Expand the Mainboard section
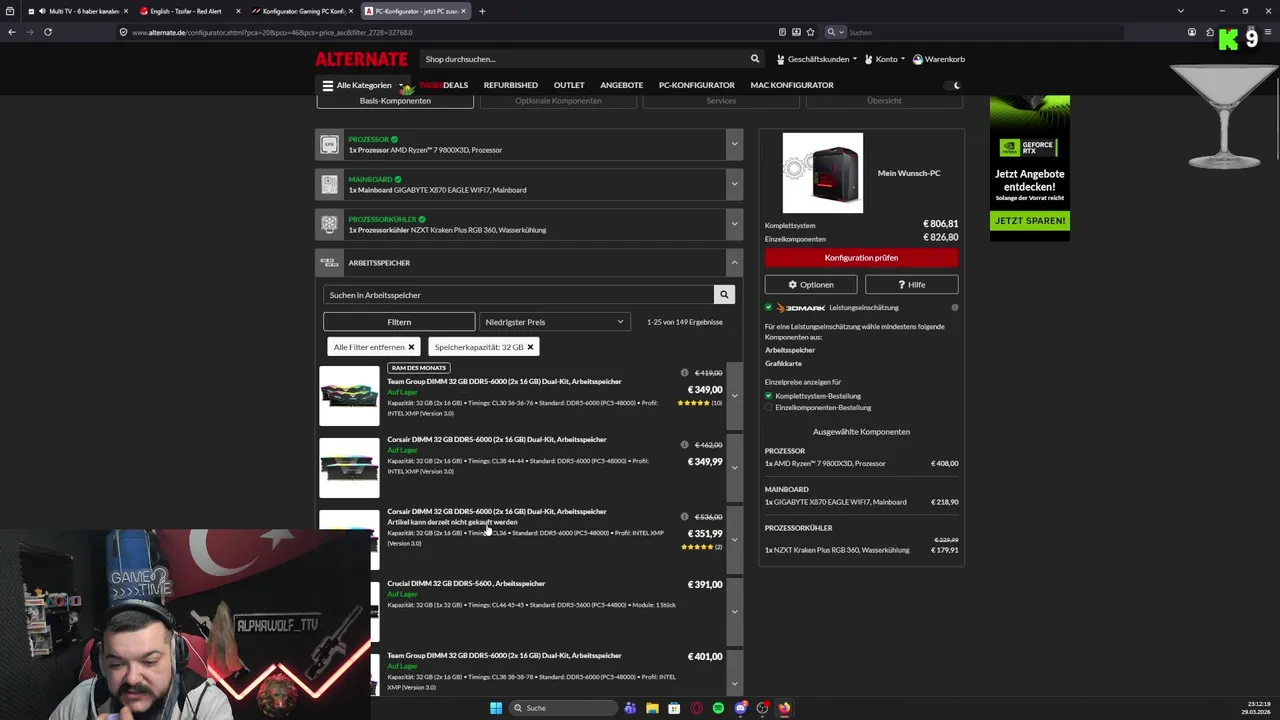 click(x=734, y=184)
